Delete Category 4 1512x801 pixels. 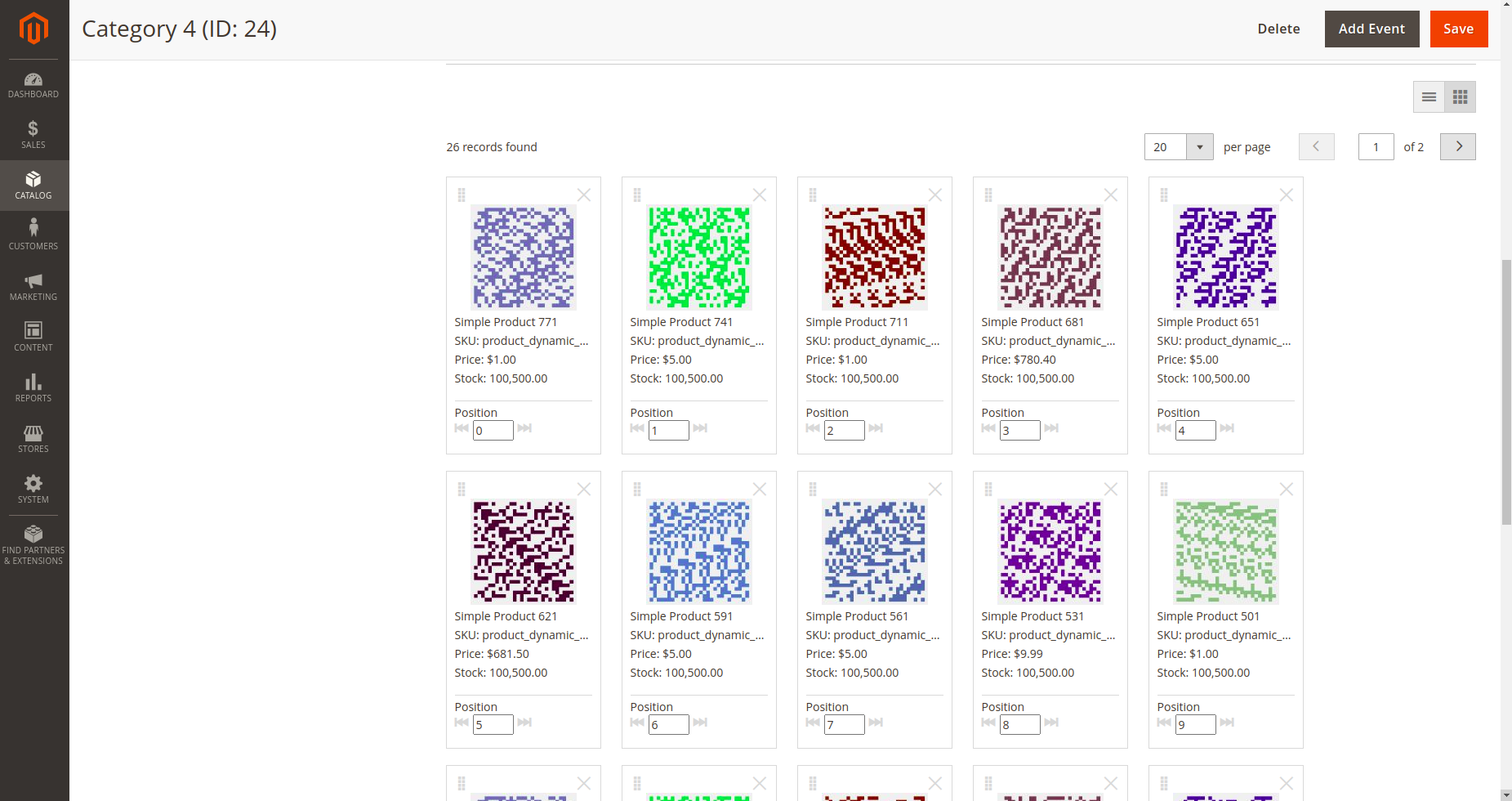click(x=1278, y=29)
